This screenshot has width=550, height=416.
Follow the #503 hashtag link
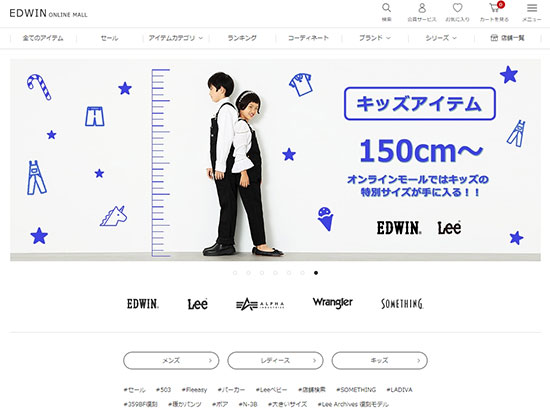pyautogui.click(x=163, y=390)
